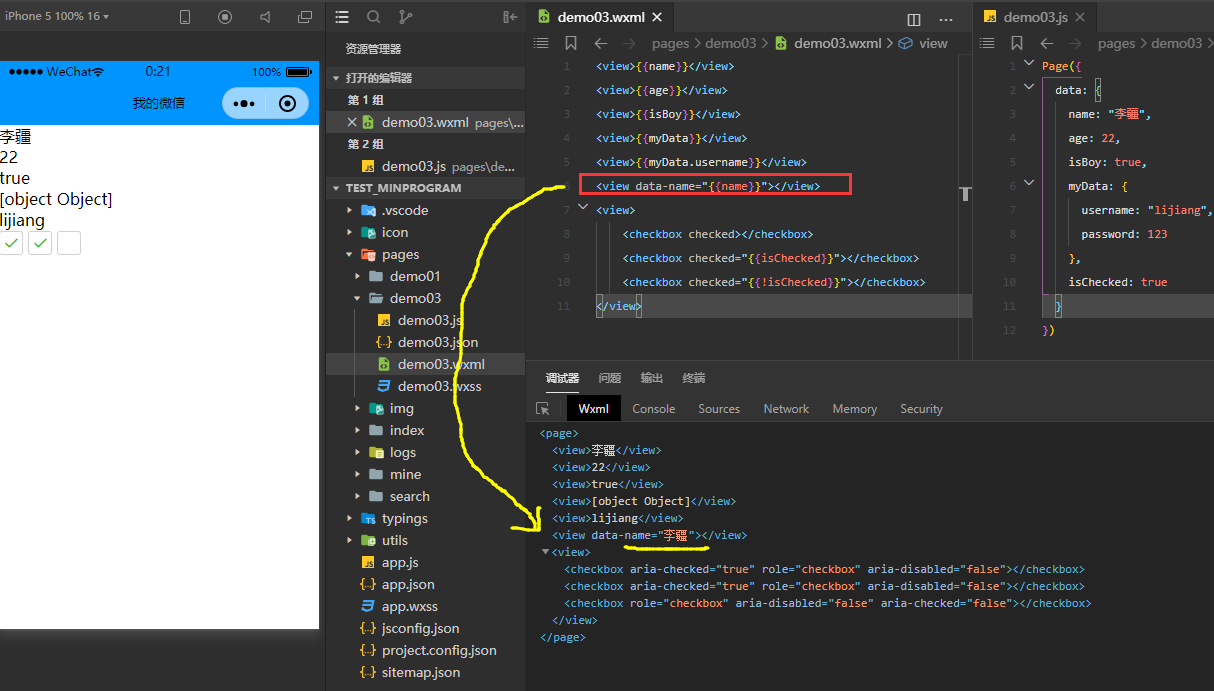Open the iPhone 5 device dropdown
This screenshot has width=1214, height=691.
click(x=57, y=17)
